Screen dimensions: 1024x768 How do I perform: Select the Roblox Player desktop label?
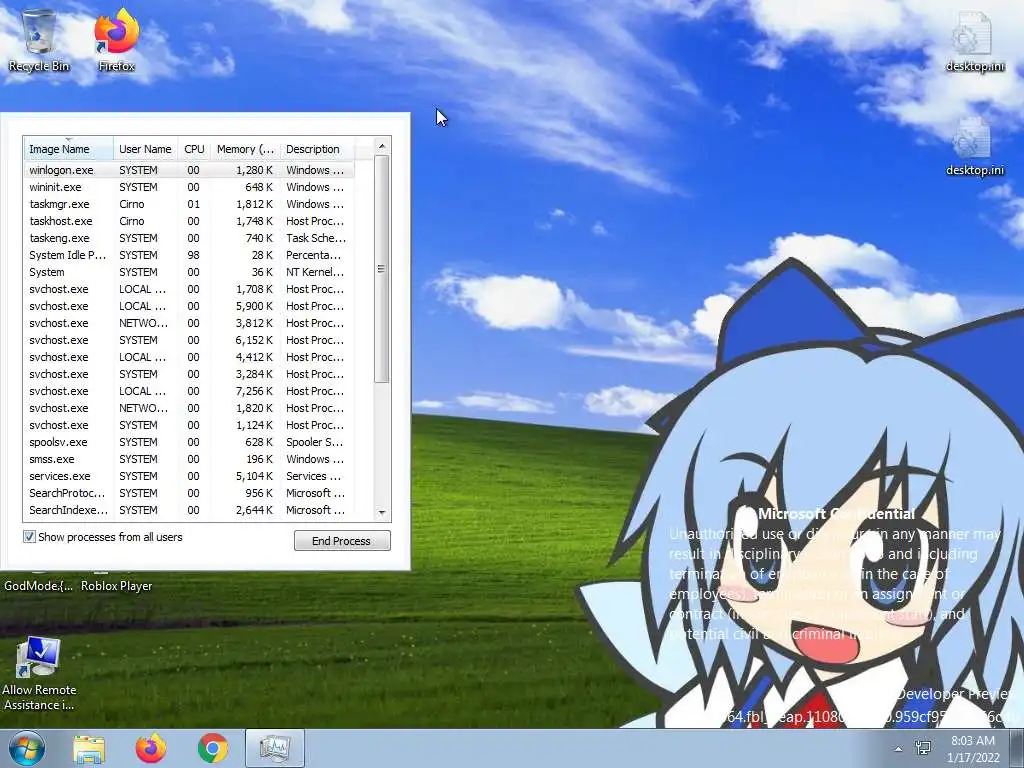coord(116,586)
